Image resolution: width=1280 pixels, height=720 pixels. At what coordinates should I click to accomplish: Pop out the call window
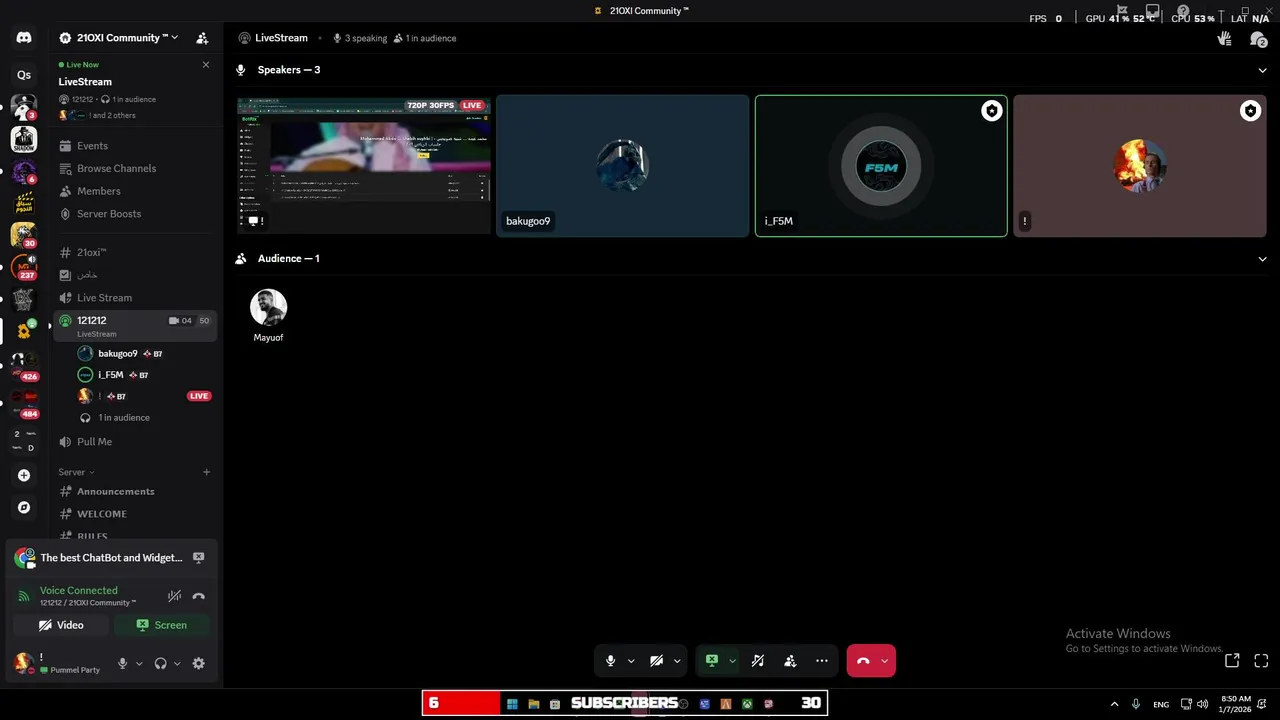(1232, 661)
